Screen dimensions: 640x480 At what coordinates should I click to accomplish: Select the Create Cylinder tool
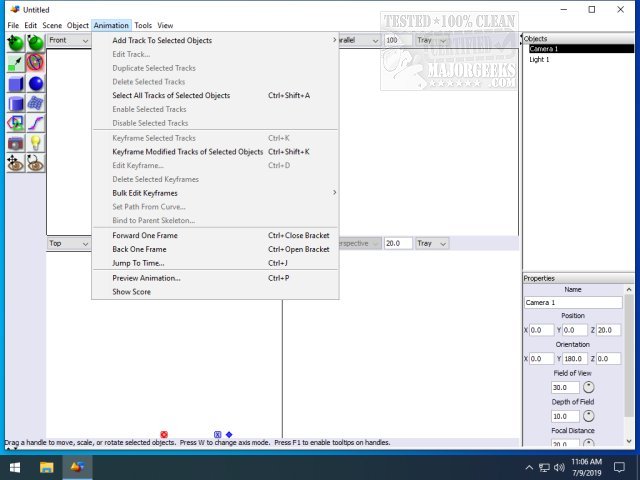point(16,103)
